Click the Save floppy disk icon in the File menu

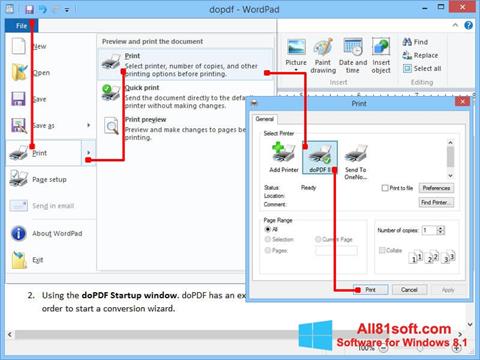click(18, 99)
